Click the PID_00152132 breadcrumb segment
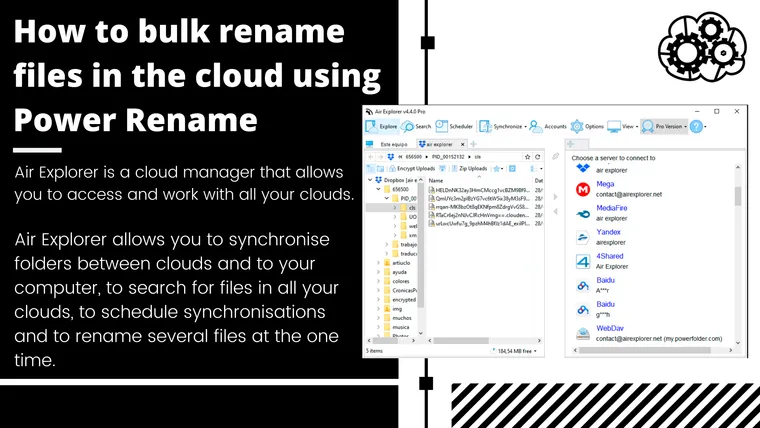This screenshot has width=760, height=428. pos(449,157)
